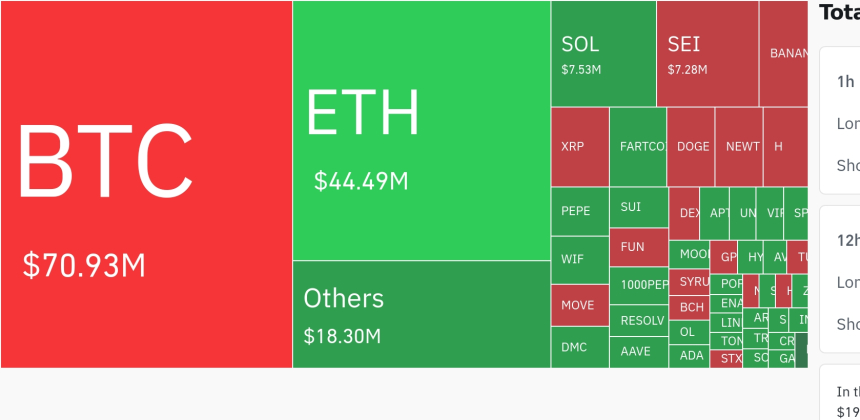This screenshot has height=420, width=860.
Task: Open the Others $18.30M tile
Action: point(421,314)
